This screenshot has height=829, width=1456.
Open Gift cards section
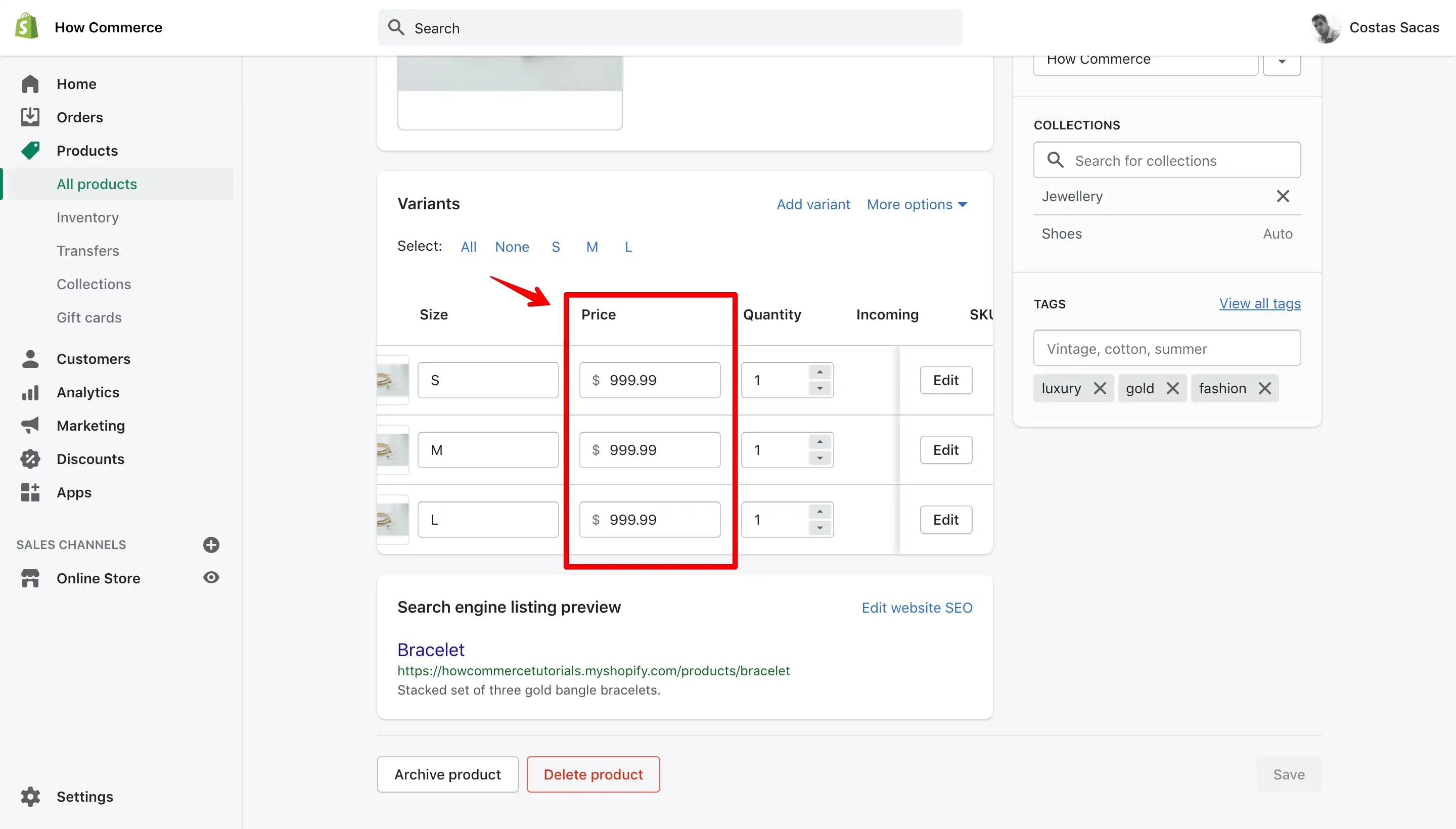tap(89, 317)
